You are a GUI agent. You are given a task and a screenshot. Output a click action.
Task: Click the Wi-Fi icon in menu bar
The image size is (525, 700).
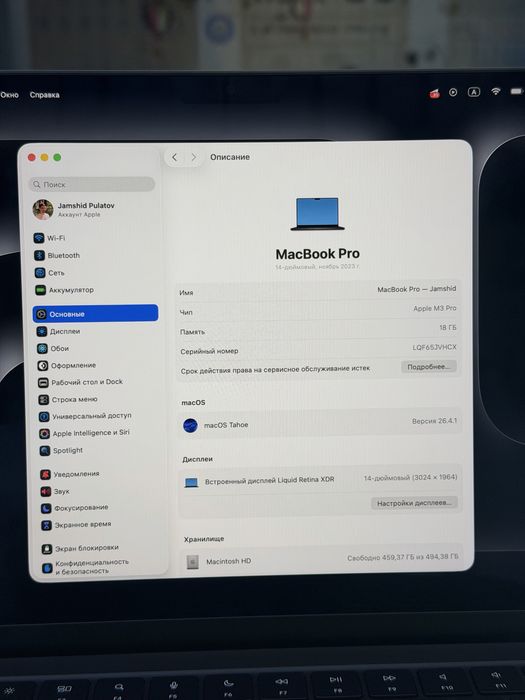(496, 91)
